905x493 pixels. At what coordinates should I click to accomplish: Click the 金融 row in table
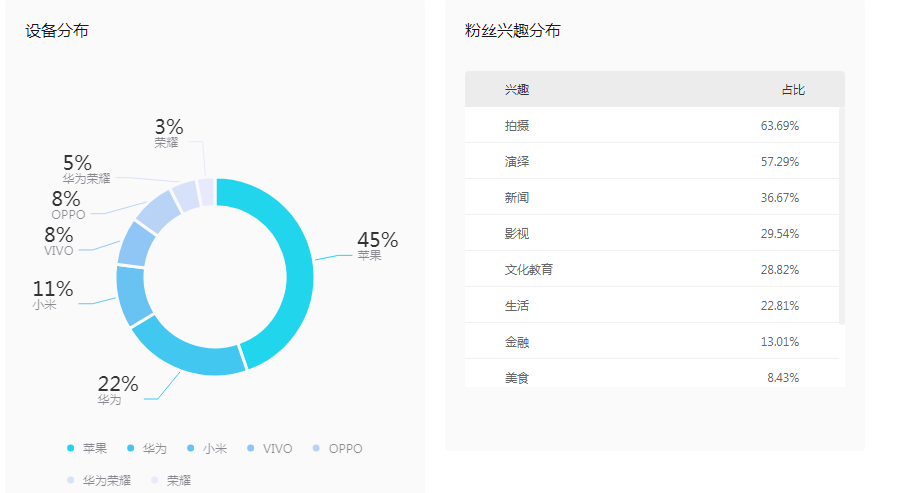650,341
